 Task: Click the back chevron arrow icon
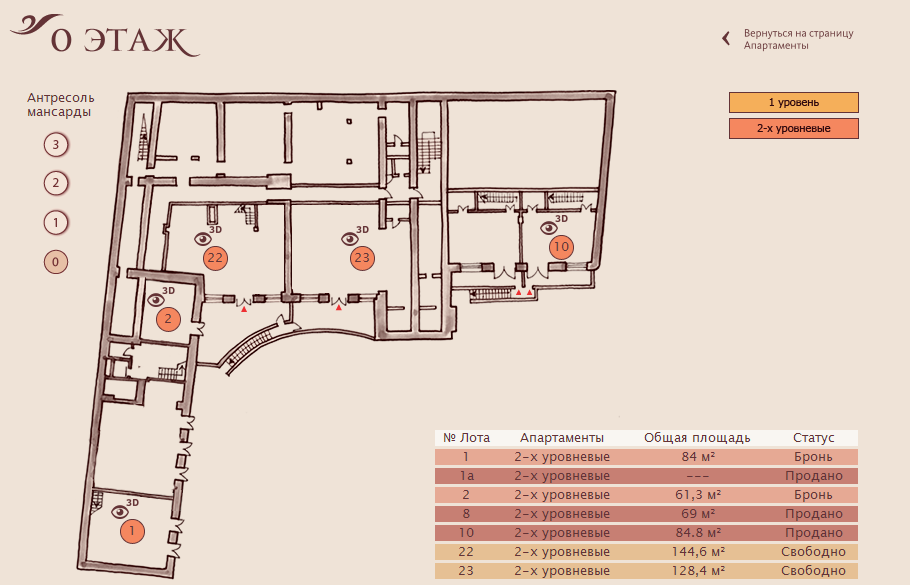[x=726, y=39]
